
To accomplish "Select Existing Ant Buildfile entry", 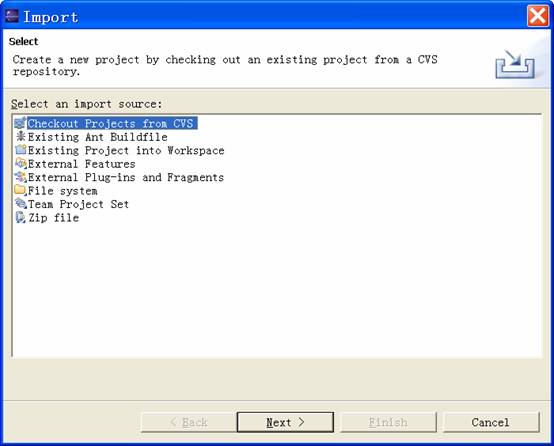I will [98, 137].
